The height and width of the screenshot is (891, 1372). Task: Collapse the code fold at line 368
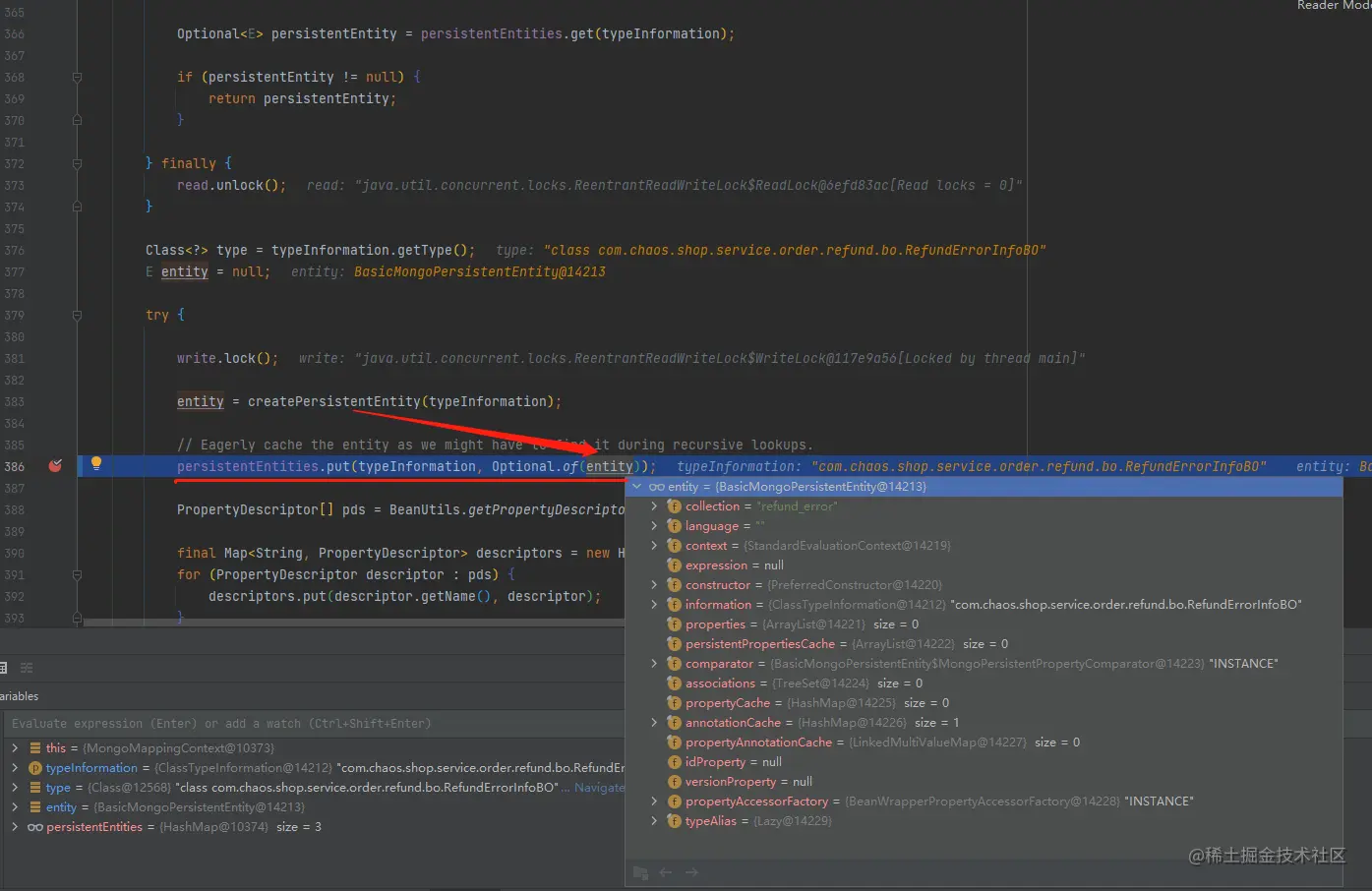(77, 77)
